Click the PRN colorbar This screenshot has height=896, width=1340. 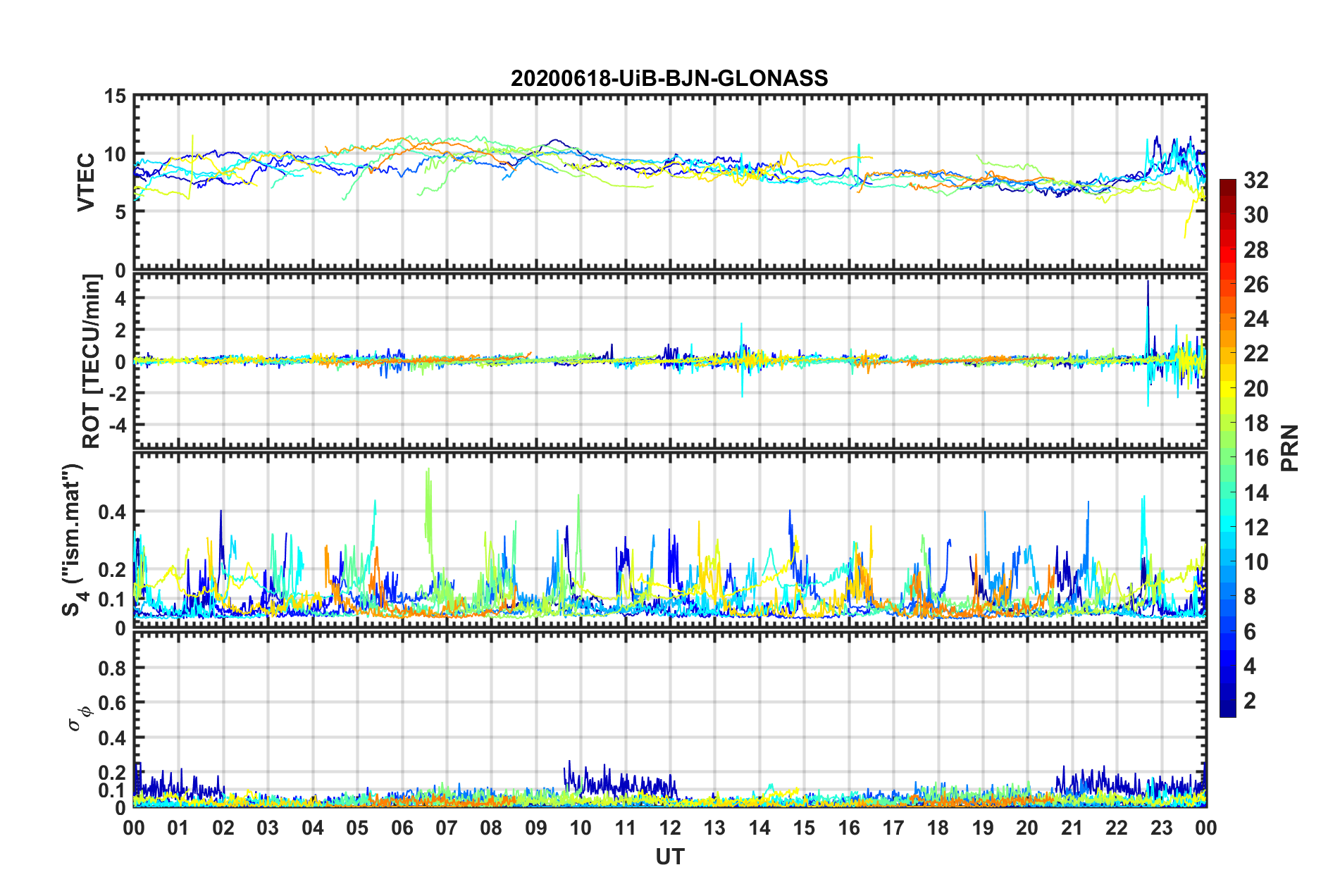(1227, 448)
